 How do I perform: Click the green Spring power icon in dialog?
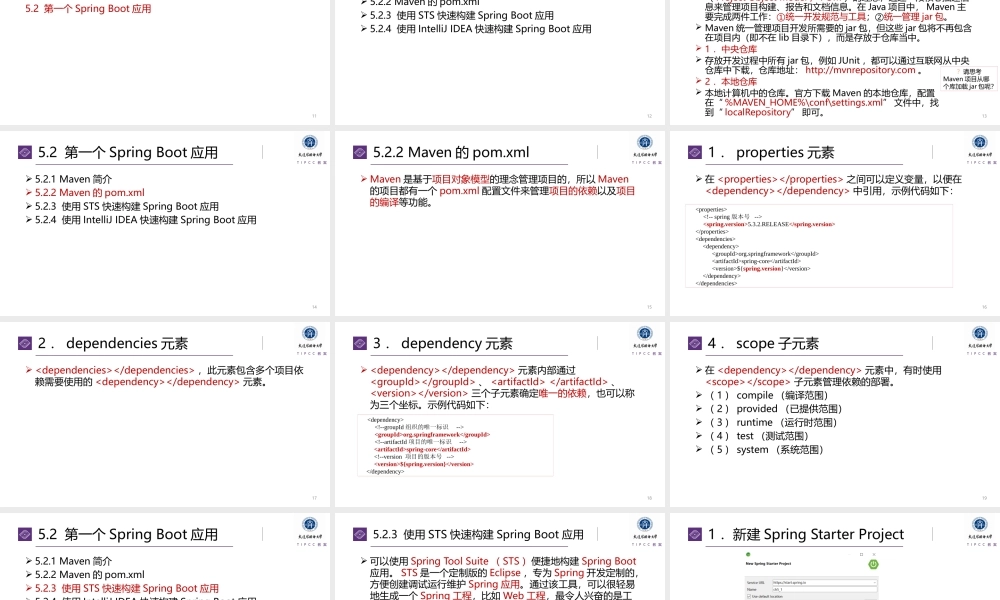click(x=873, y=563)
